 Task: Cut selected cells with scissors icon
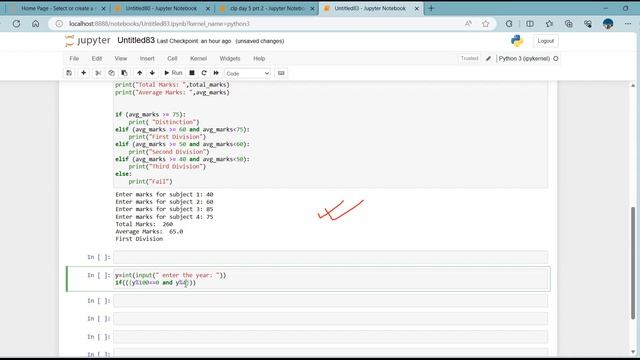click(98, 73)
